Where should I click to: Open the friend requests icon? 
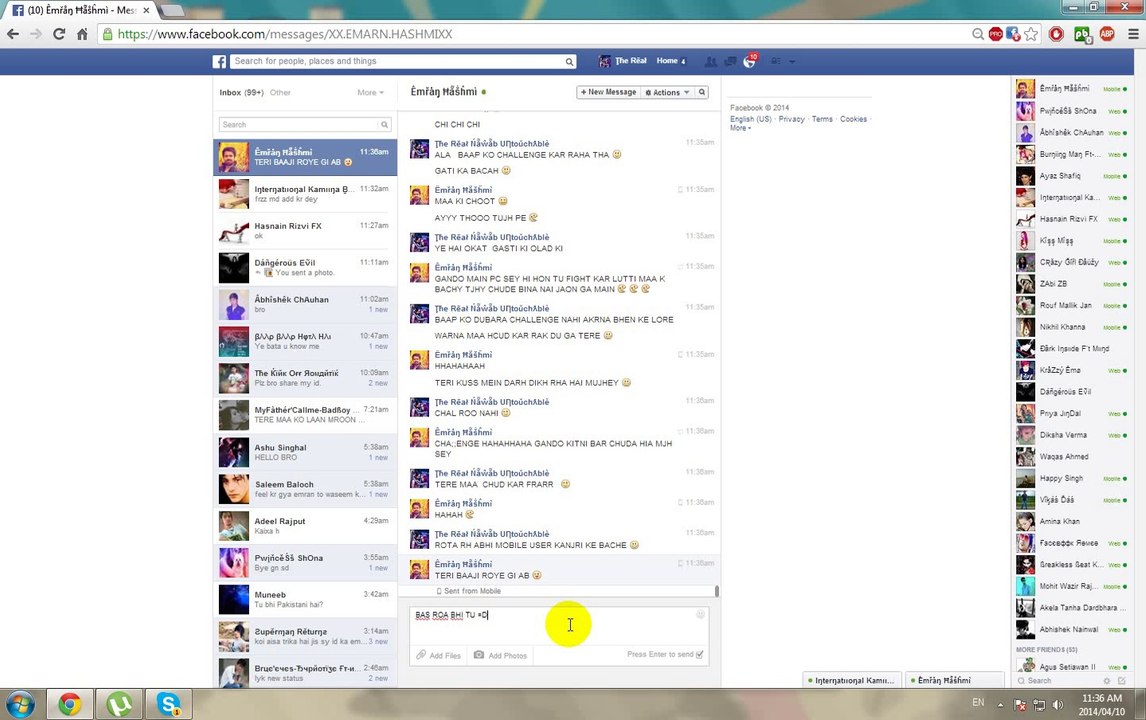pos(710,61)
